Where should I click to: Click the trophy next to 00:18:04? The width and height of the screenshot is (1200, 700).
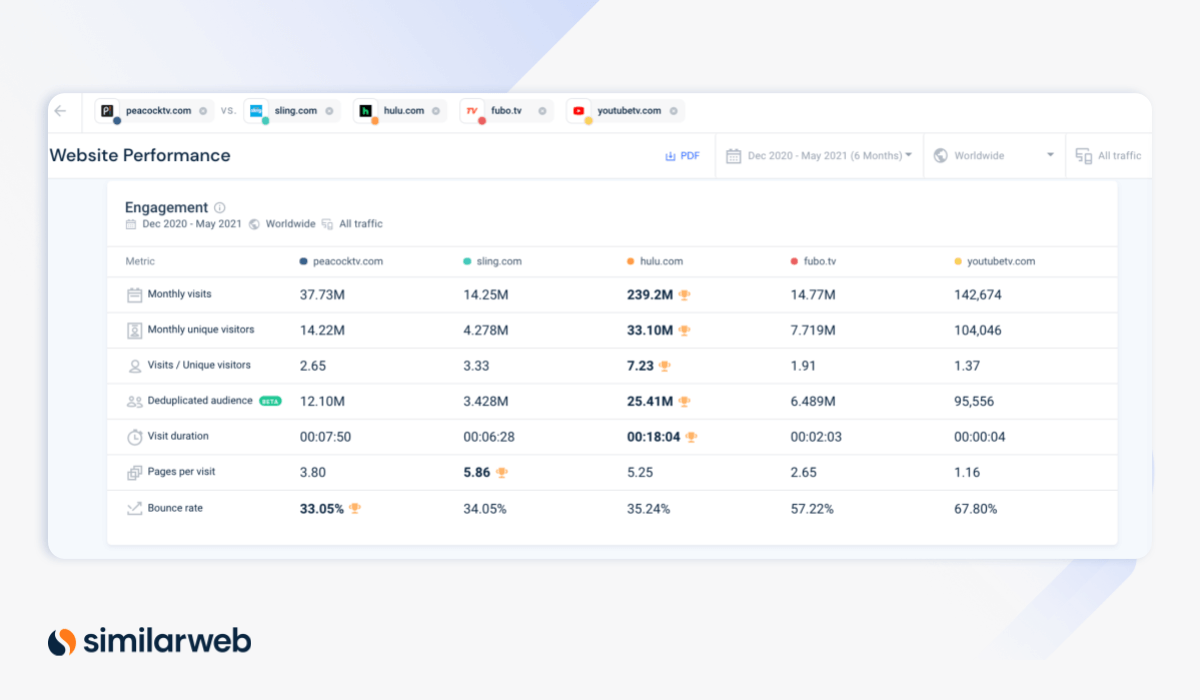pyautogui.click(x=690, y=437)
